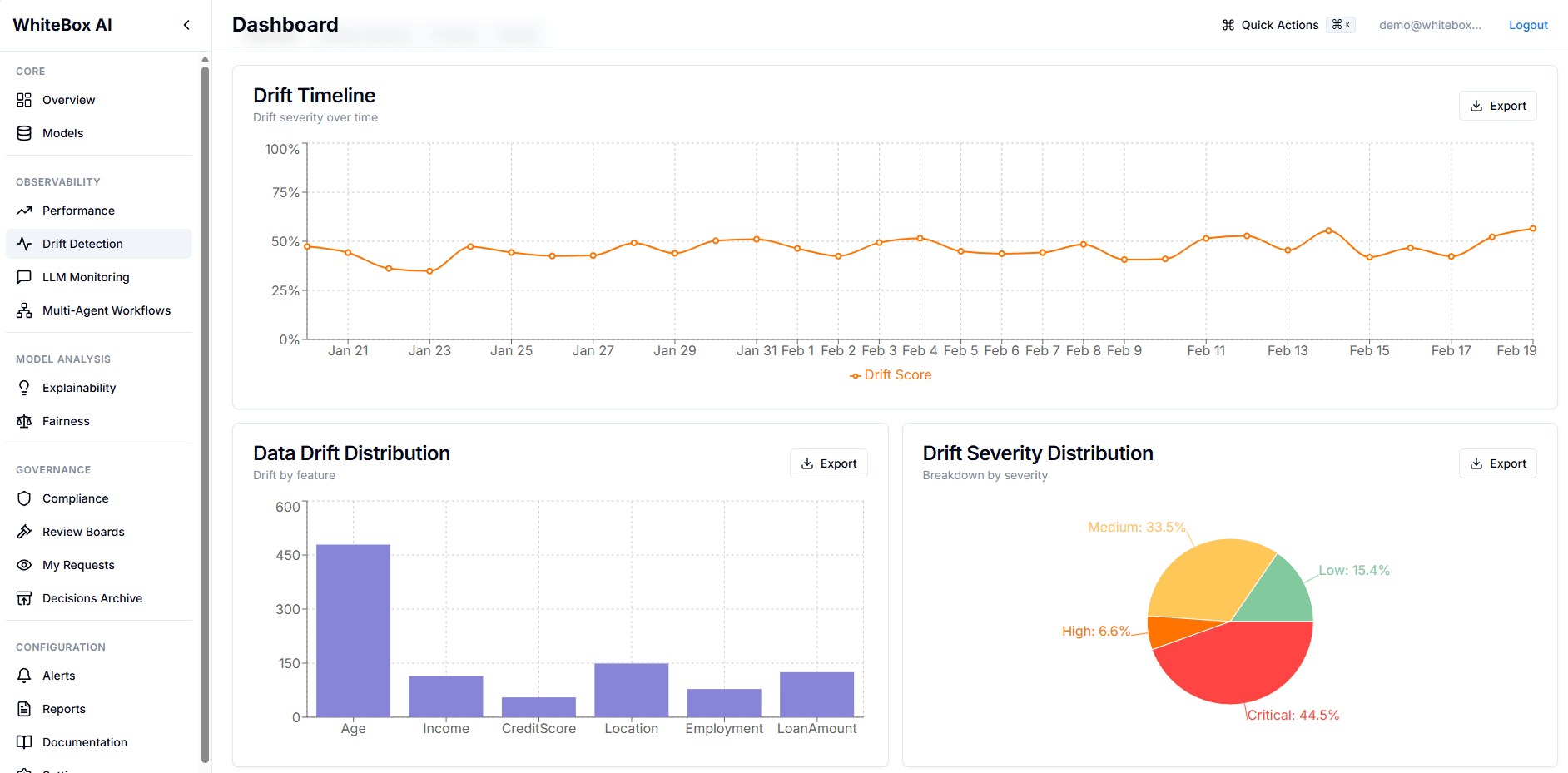Open the LLM Monitoring chat icon
The width and height of the screenshot is (1568, 773).
pyautogui.click(x=24, y=277)
